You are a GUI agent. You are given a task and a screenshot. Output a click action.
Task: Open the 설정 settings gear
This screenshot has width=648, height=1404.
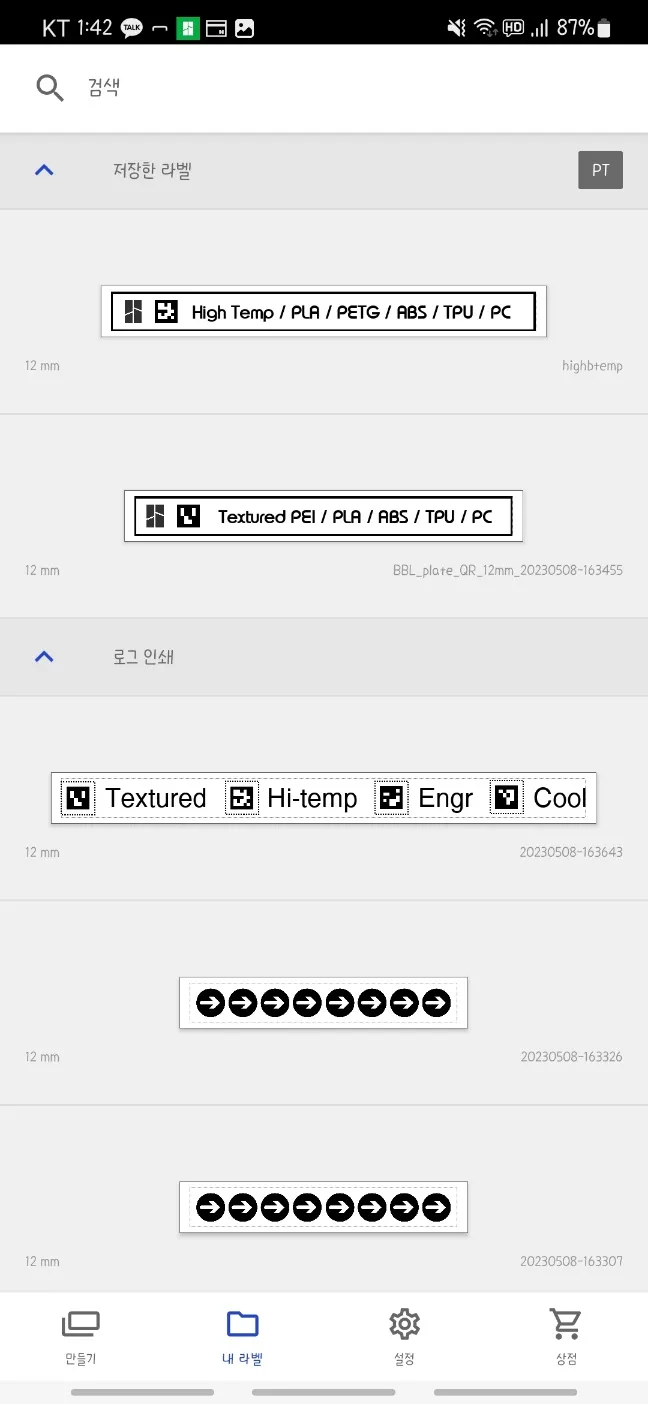pos(404,1336)
